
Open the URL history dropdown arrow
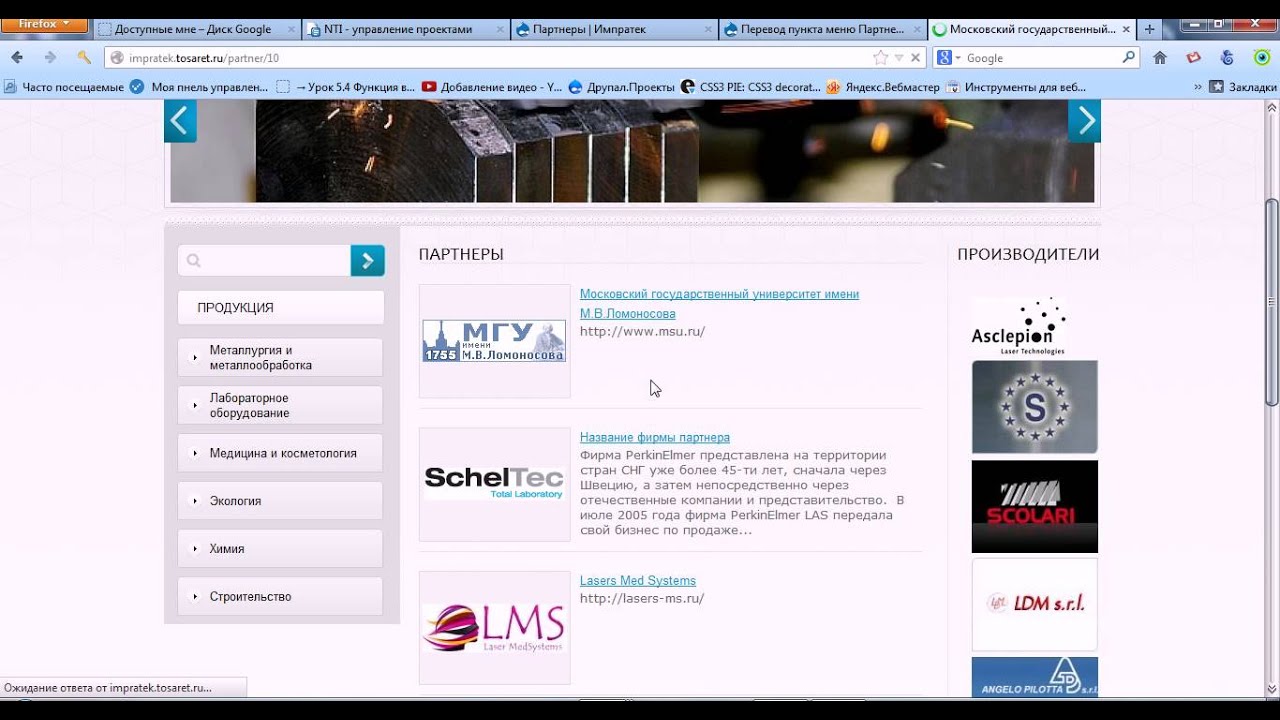899,58
